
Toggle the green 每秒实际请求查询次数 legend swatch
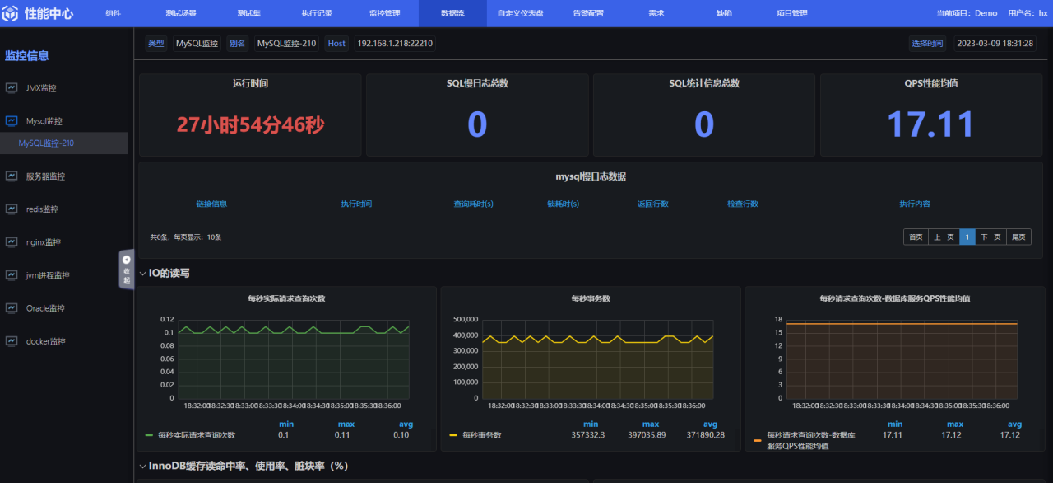pos(149,435)
